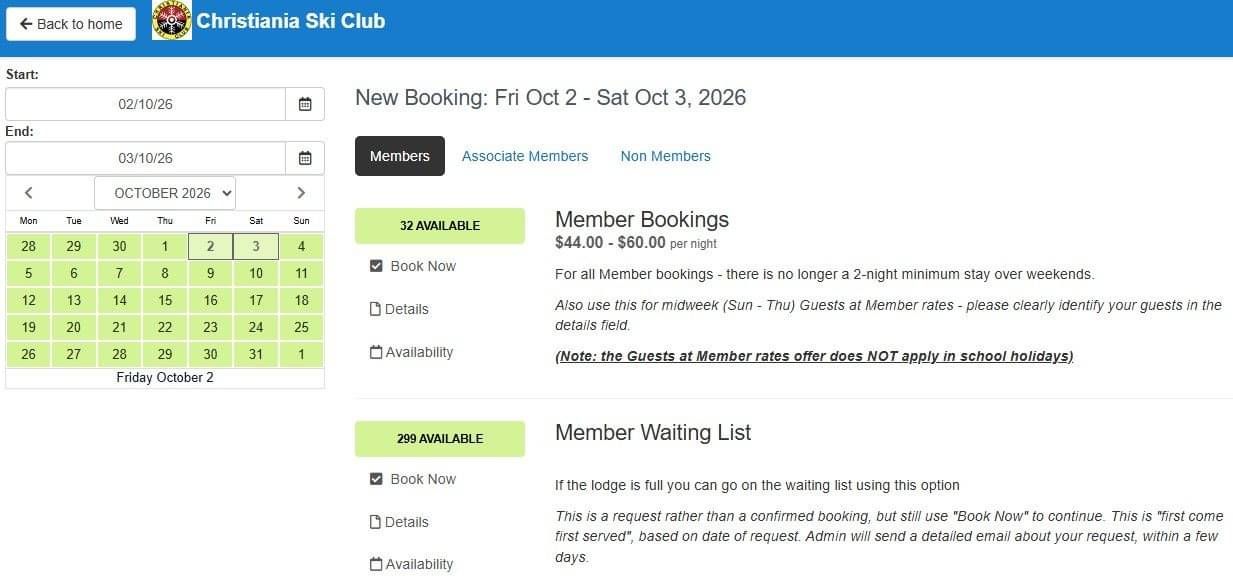Expand the OCTOBER 2026 month dropdown
1233x588 pixels.
(165, 193)
